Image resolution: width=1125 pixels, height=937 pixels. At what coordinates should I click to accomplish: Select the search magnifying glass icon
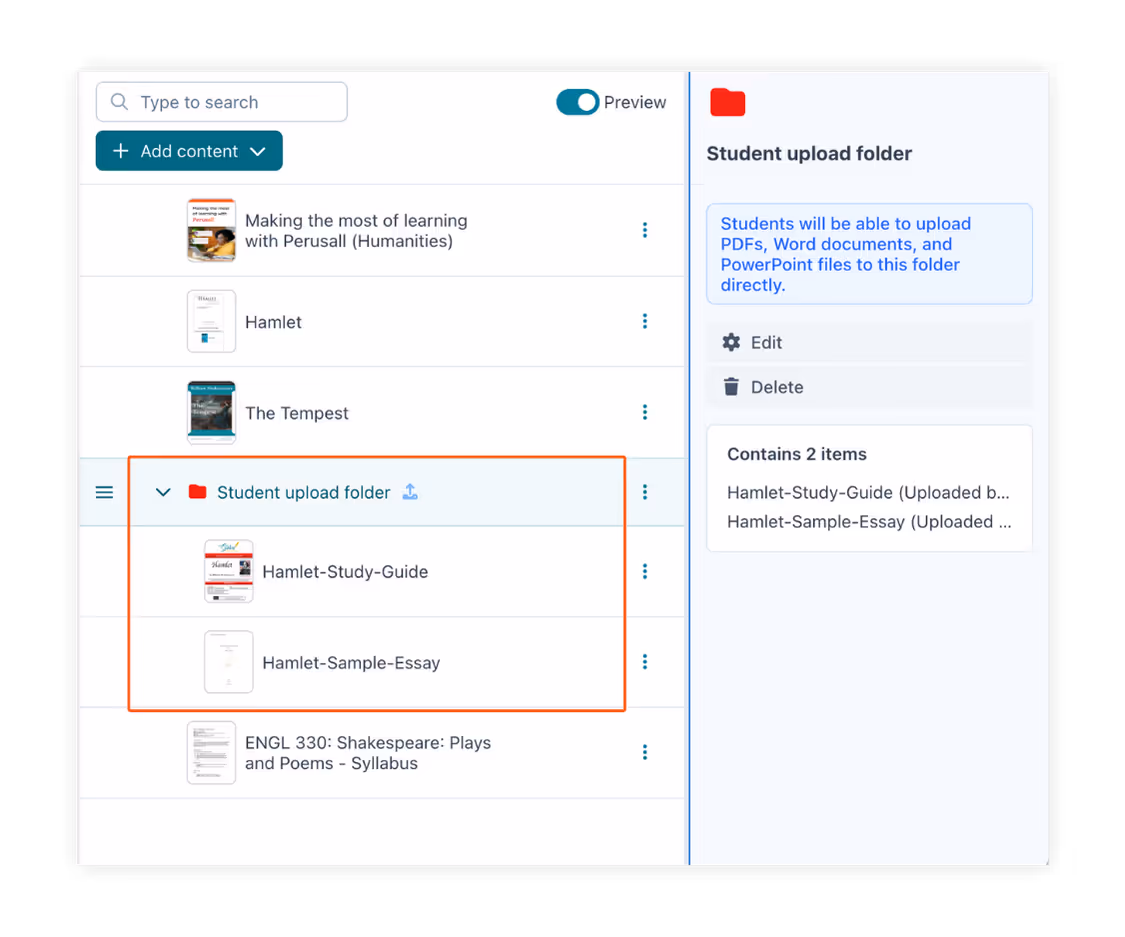[x=119, y=102]
